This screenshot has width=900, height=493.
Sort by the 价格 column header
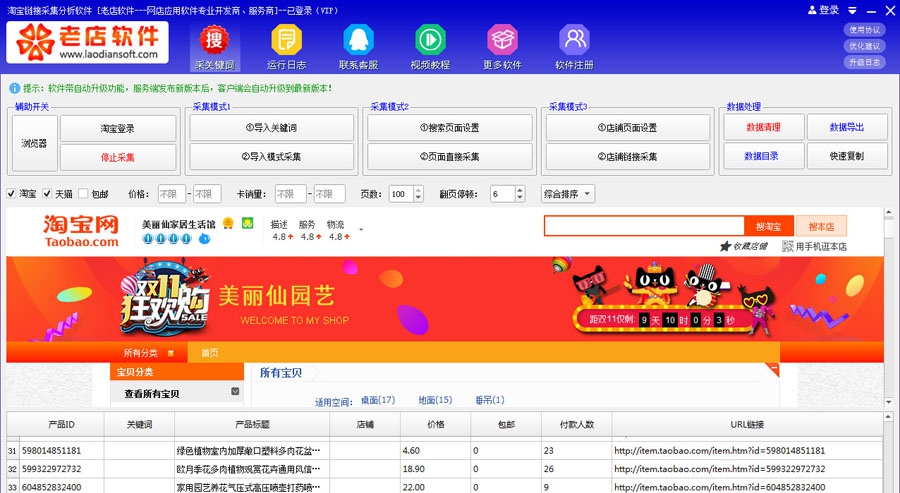tap(436, 425)
